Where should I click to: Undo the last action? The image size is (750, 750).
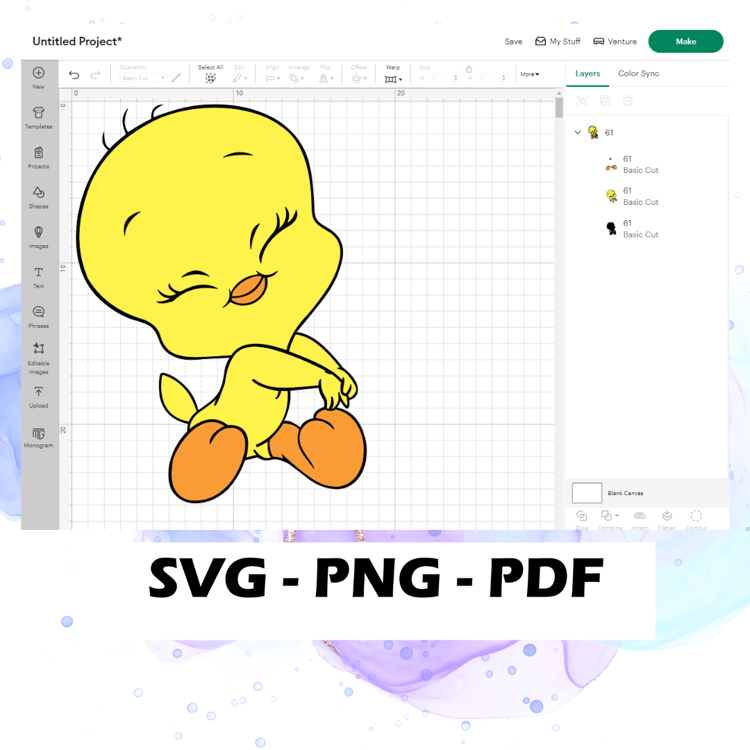pos(74,75)
